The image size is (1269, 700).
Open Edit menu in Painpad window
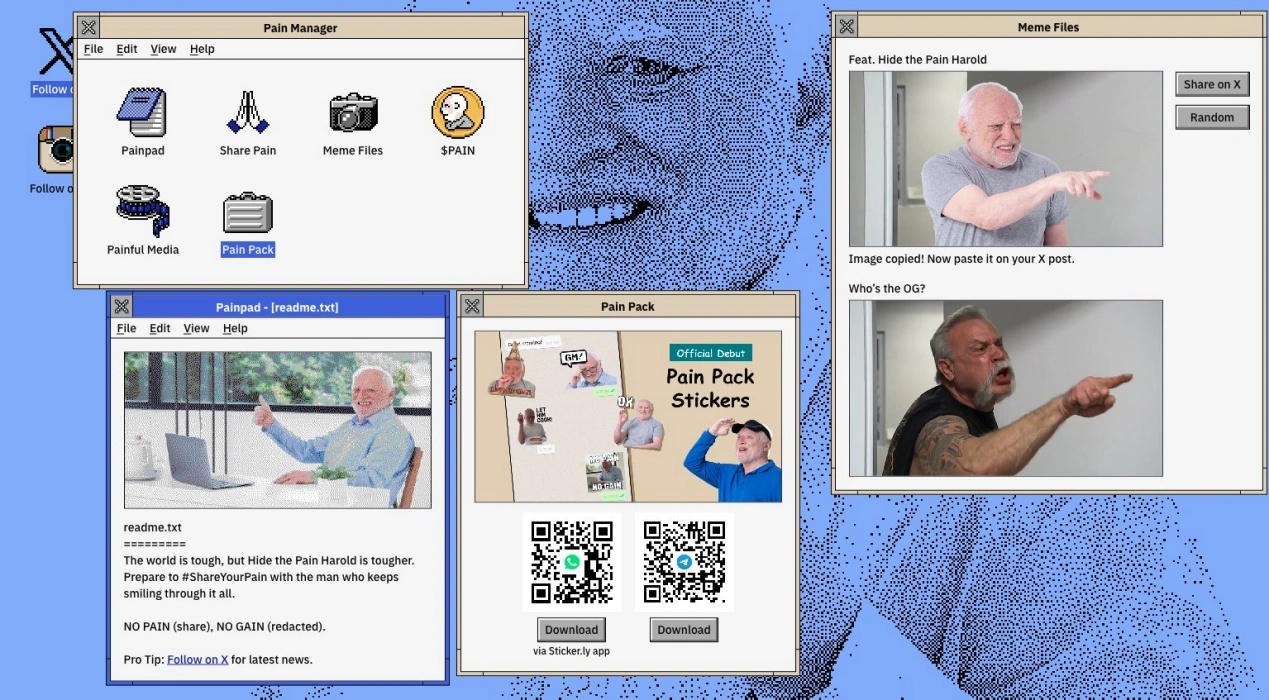160,328
